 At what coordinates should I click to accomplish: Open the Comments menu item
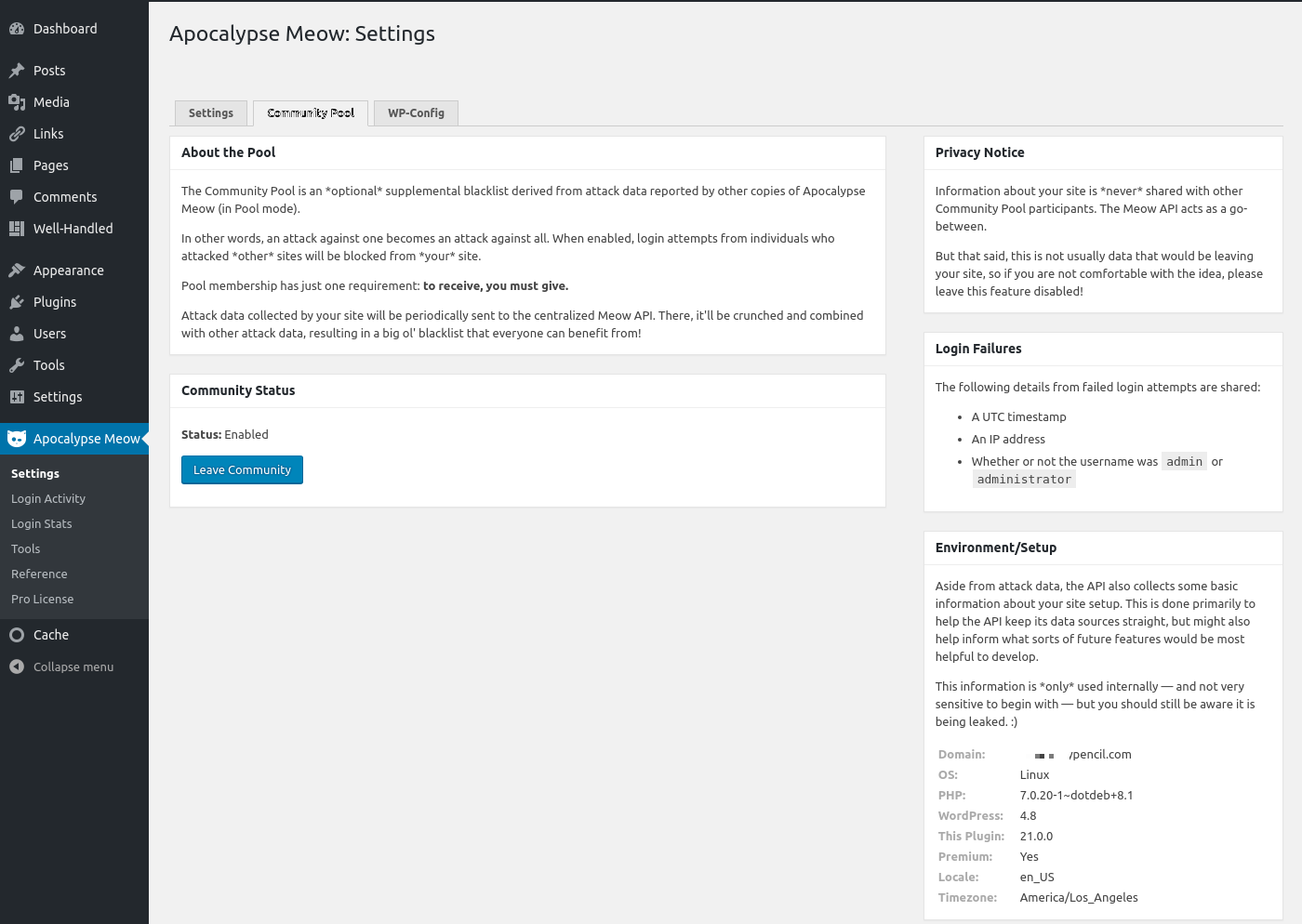[x=74, y=197]
